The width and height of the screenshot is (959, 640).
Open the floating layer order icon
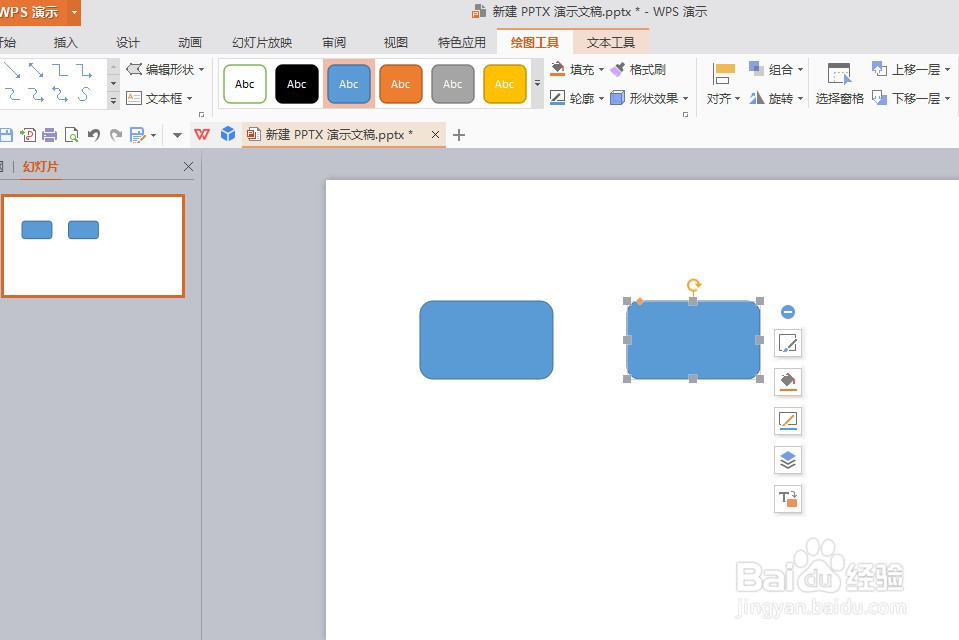tap(788, 460)
